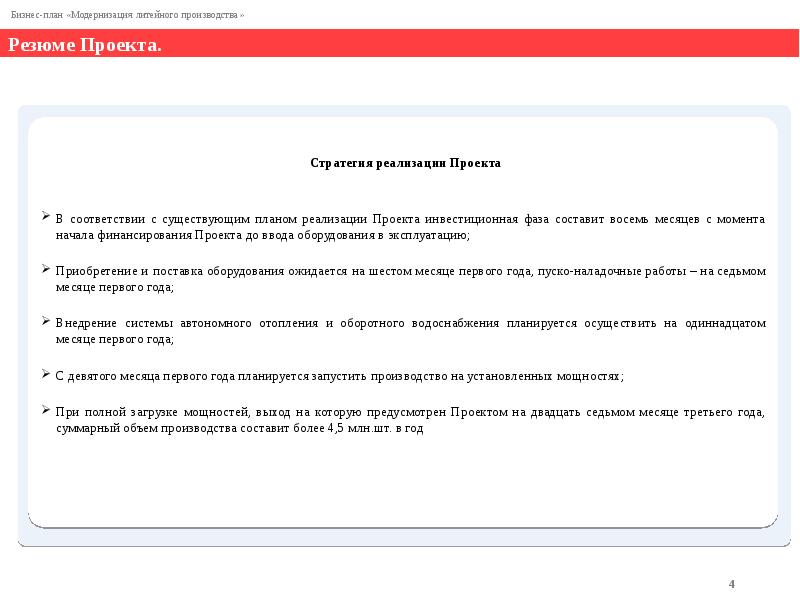Click the arrow bullet before "При полной загрузке"
This screenshot has width=800, height=600.
pos(46,409)
